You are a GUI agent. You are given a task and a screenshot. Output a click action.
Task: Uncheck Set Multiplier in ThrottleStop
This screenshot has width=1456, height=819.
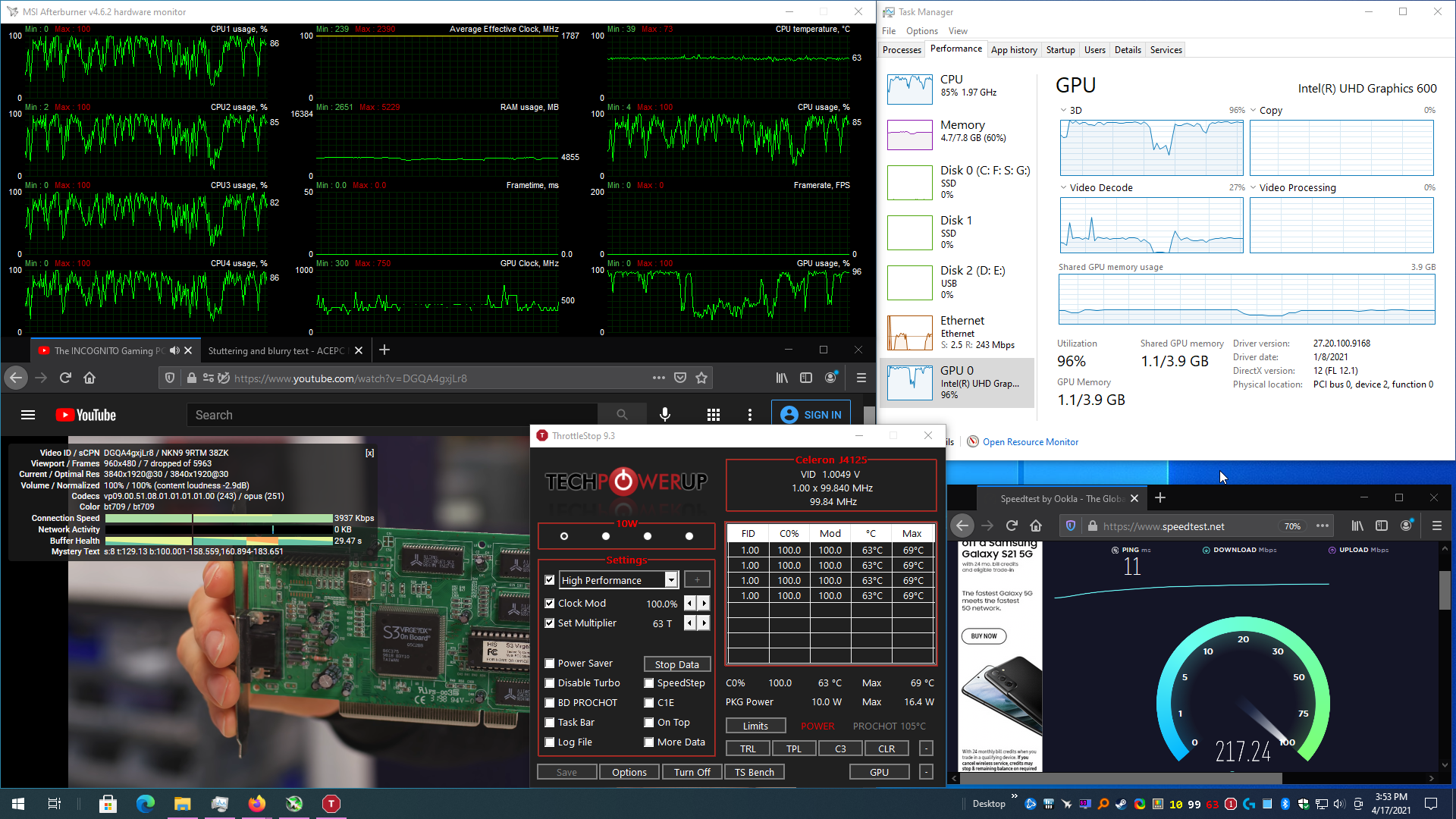550,623
